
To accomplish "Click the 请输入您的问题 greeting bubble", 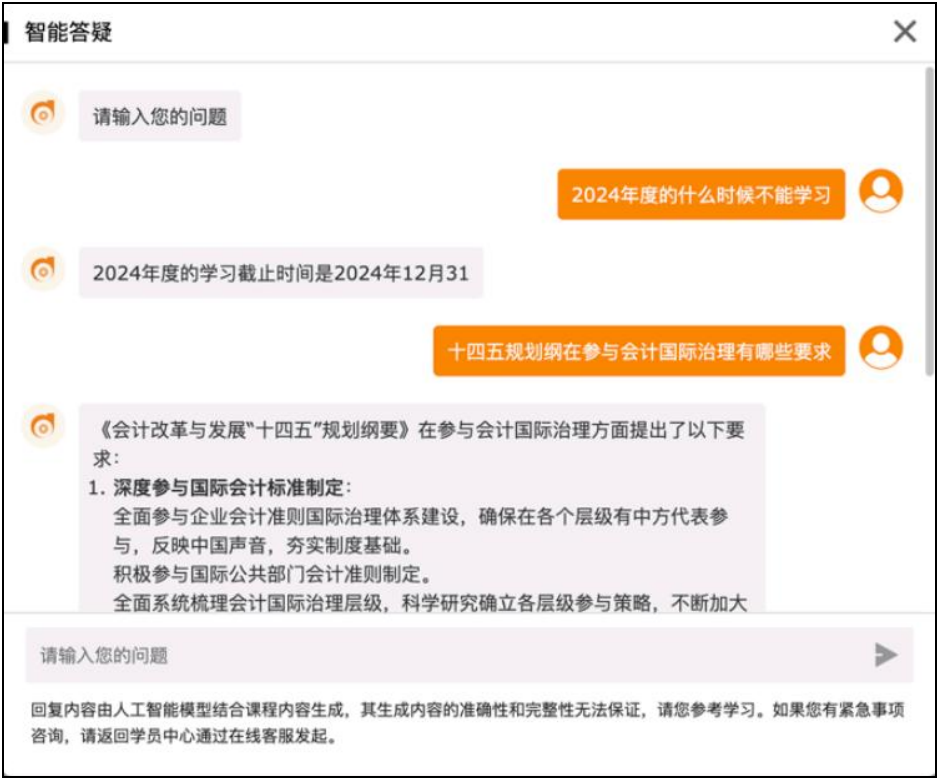I will [x=160, y=116].
